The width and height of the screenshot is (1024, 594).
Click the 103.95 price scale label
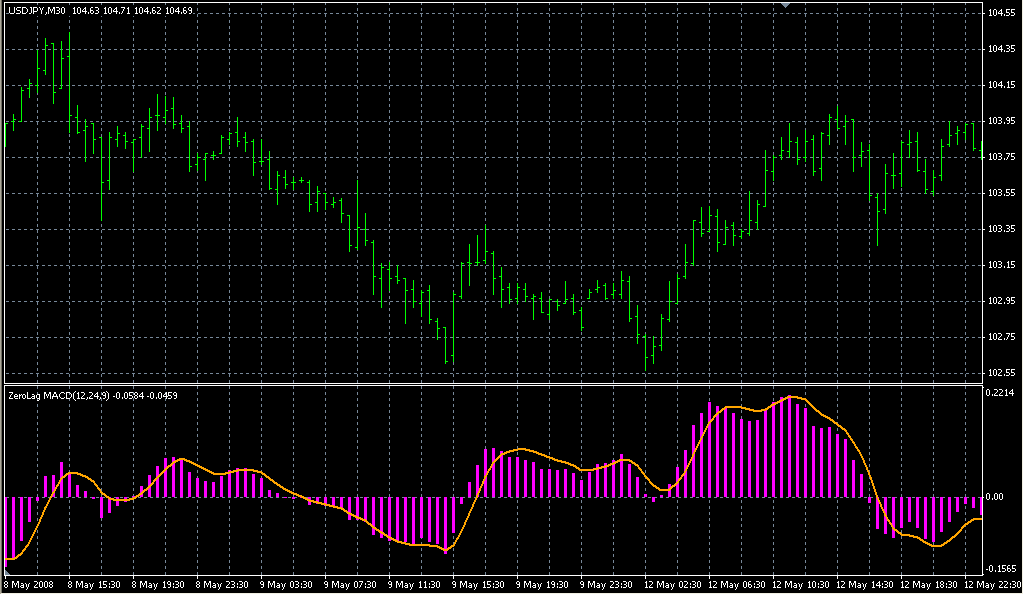(x=1001, y=121)
